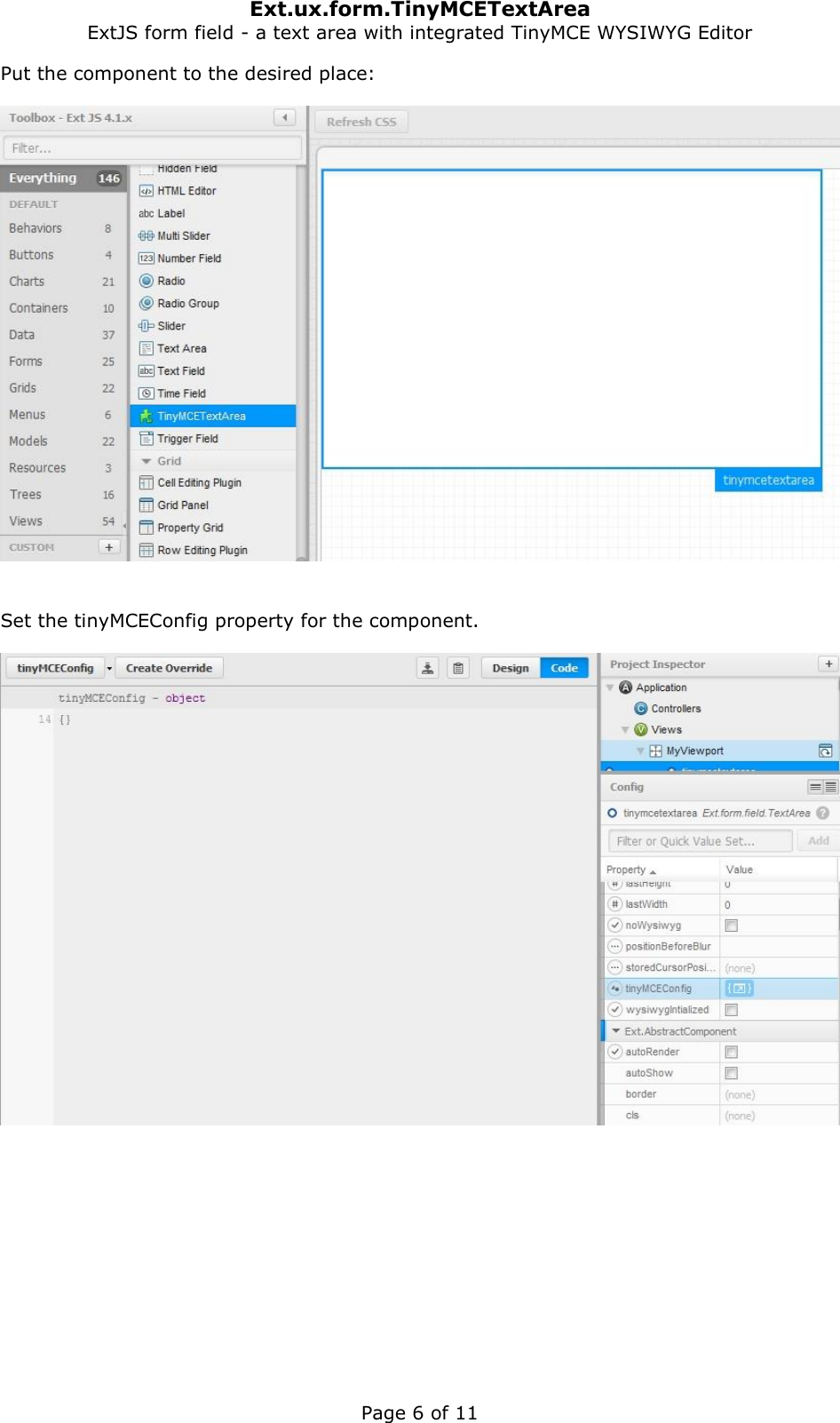Click the toolbox Filter input
The width and height of the screenshot is (840, 1423).
tap(153, 148)
